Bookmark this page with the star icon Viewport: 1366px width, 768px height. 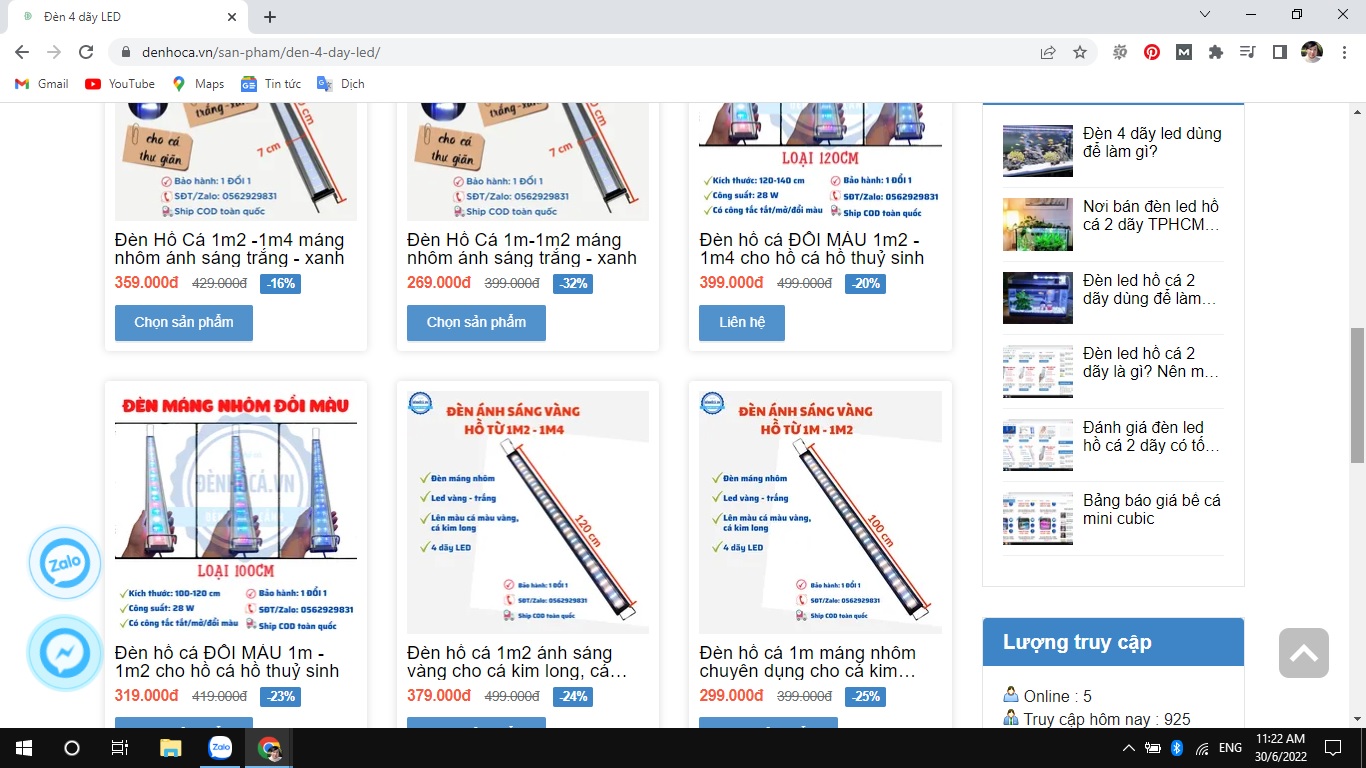pyautogui.click(x=1080, y=52)
